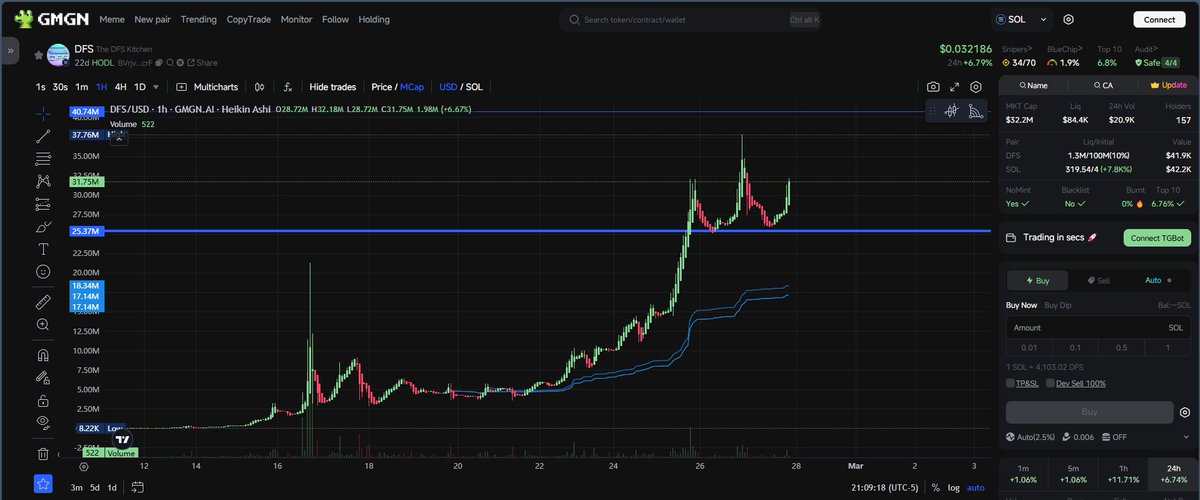Select the crosshair cursor tool
This screenshot has width=1200, height=500.
pyautogui.click(x=43, y=114)
